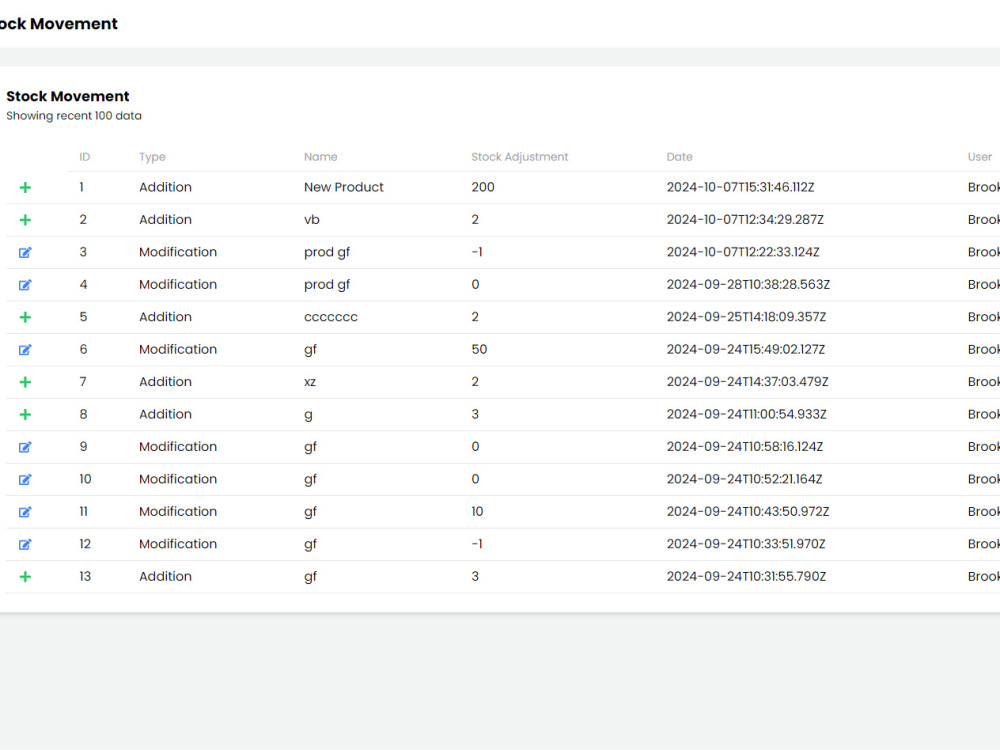Click the Date column header

coord(679,157)
